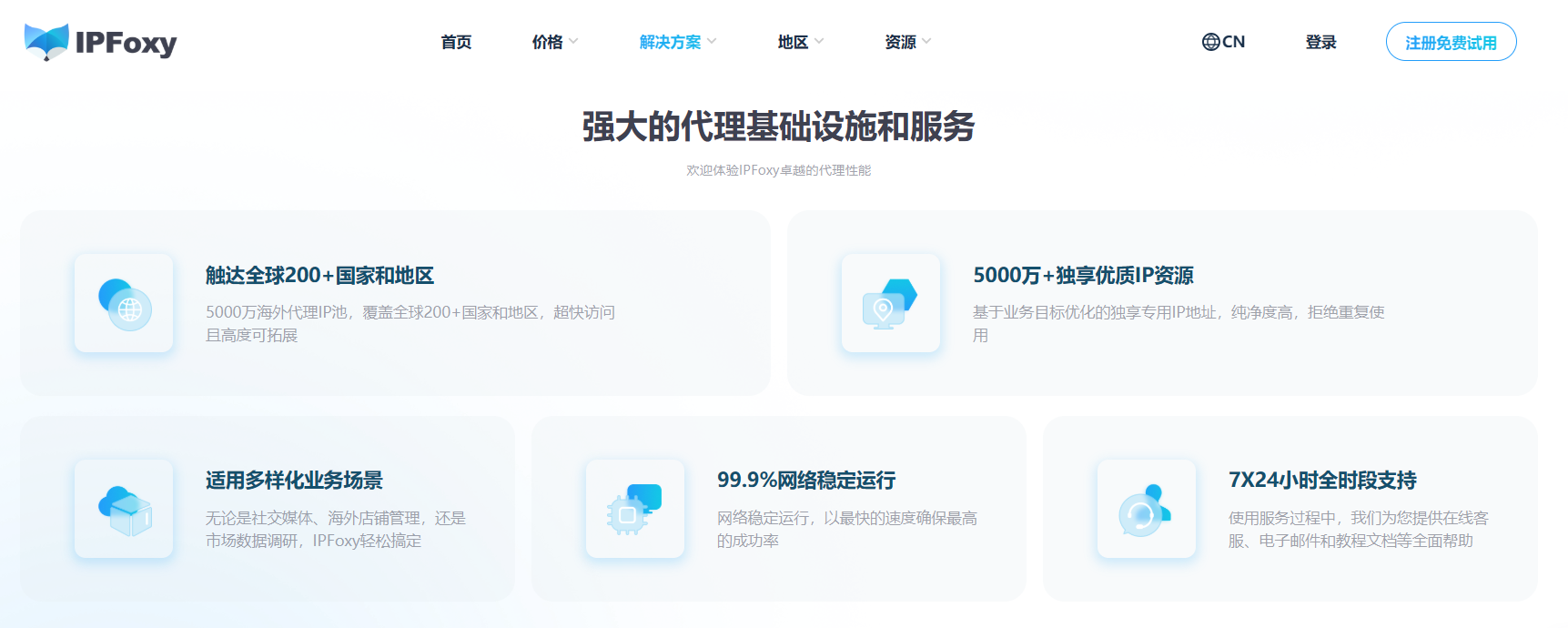
Task: Click description starting 无论是社交媒体
Action: (x=336, y=530)
